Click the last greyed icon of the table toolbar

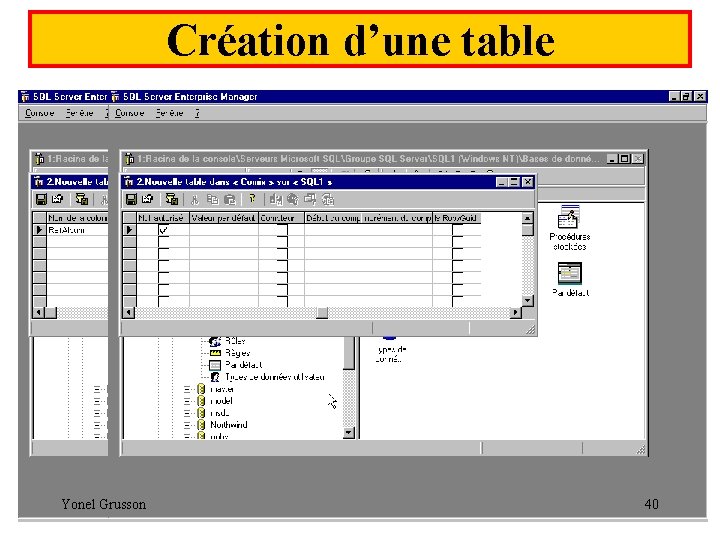[x=327, y=199]
